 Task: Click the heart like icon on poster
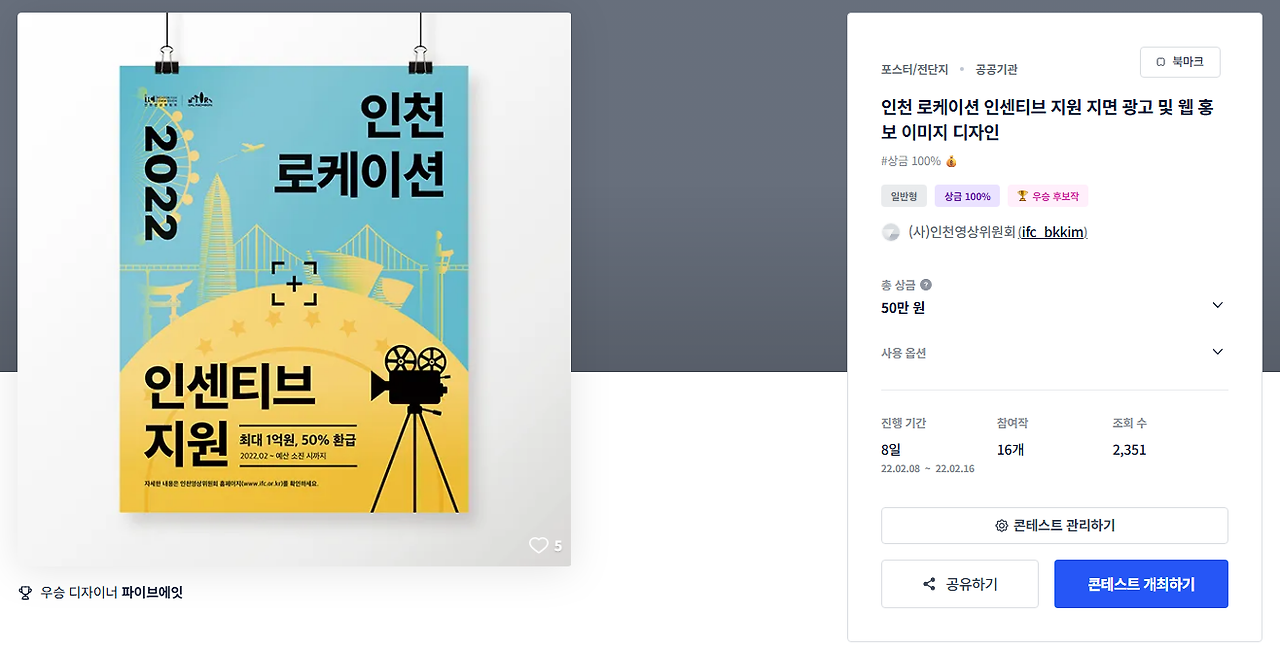(x=539, y=545)
